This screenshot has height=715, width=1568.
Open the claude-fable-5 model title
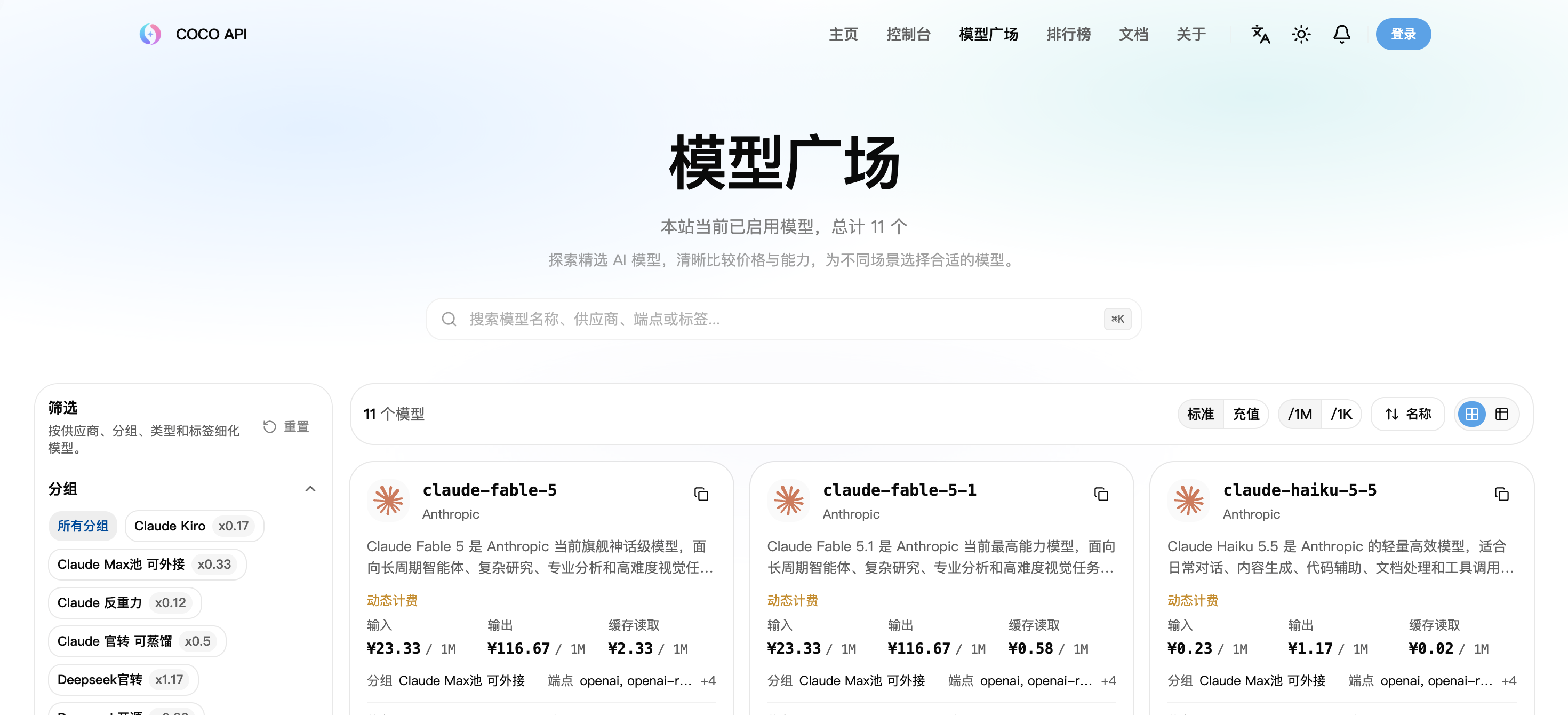click(x=490, y=490)
